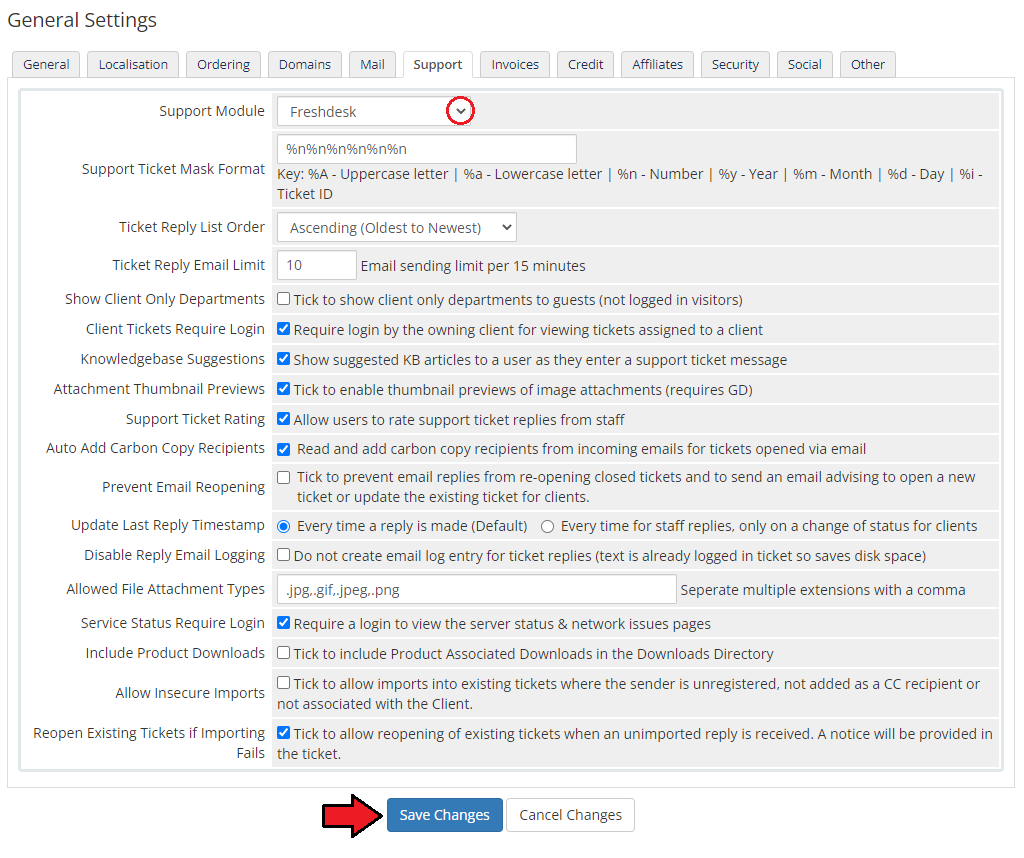Click Save Changes button
The image size is (1024, 858).
[444, 815]
